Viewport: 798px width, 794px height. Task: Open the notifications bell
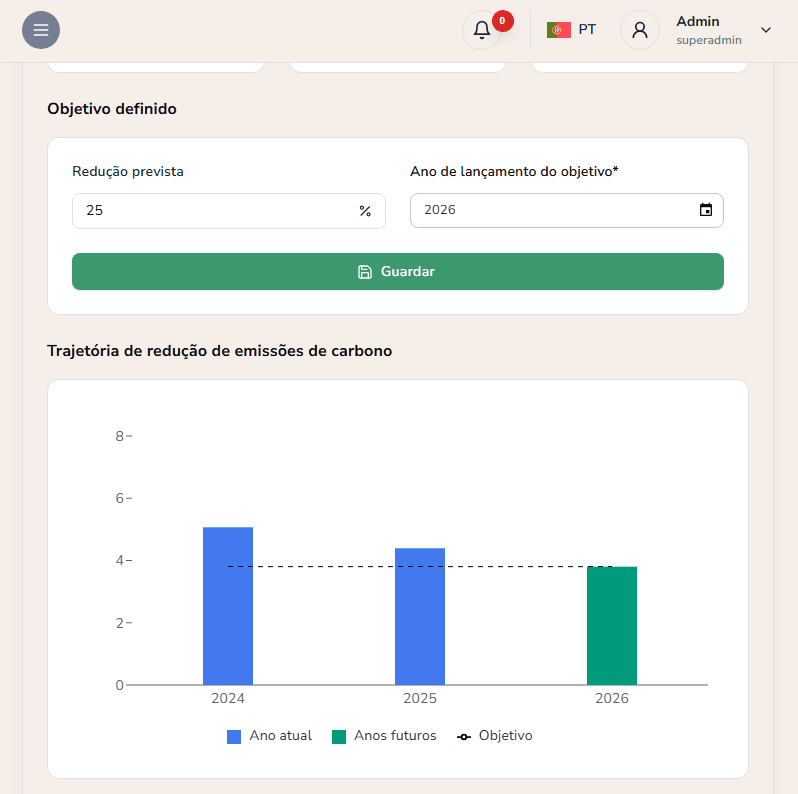[x=481, y=30]
